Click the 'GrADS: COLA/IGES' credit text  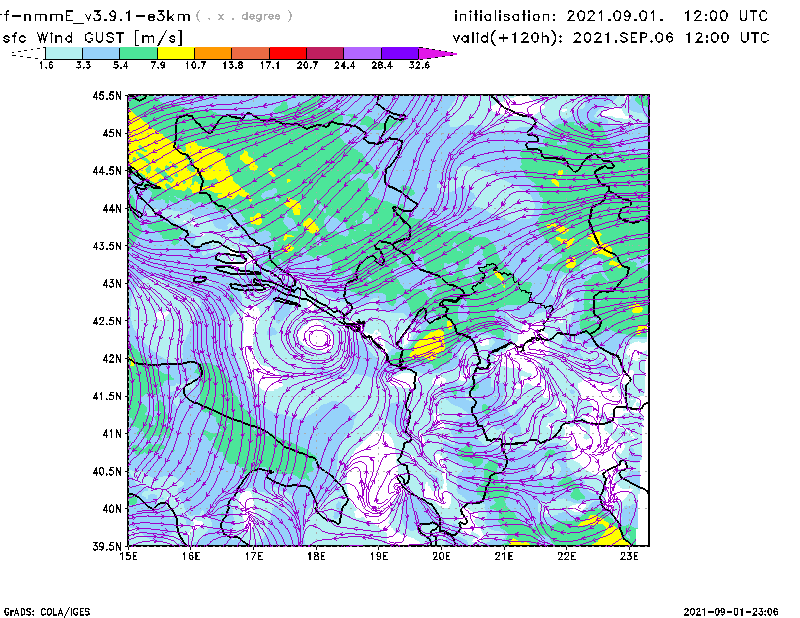point(47,612)
